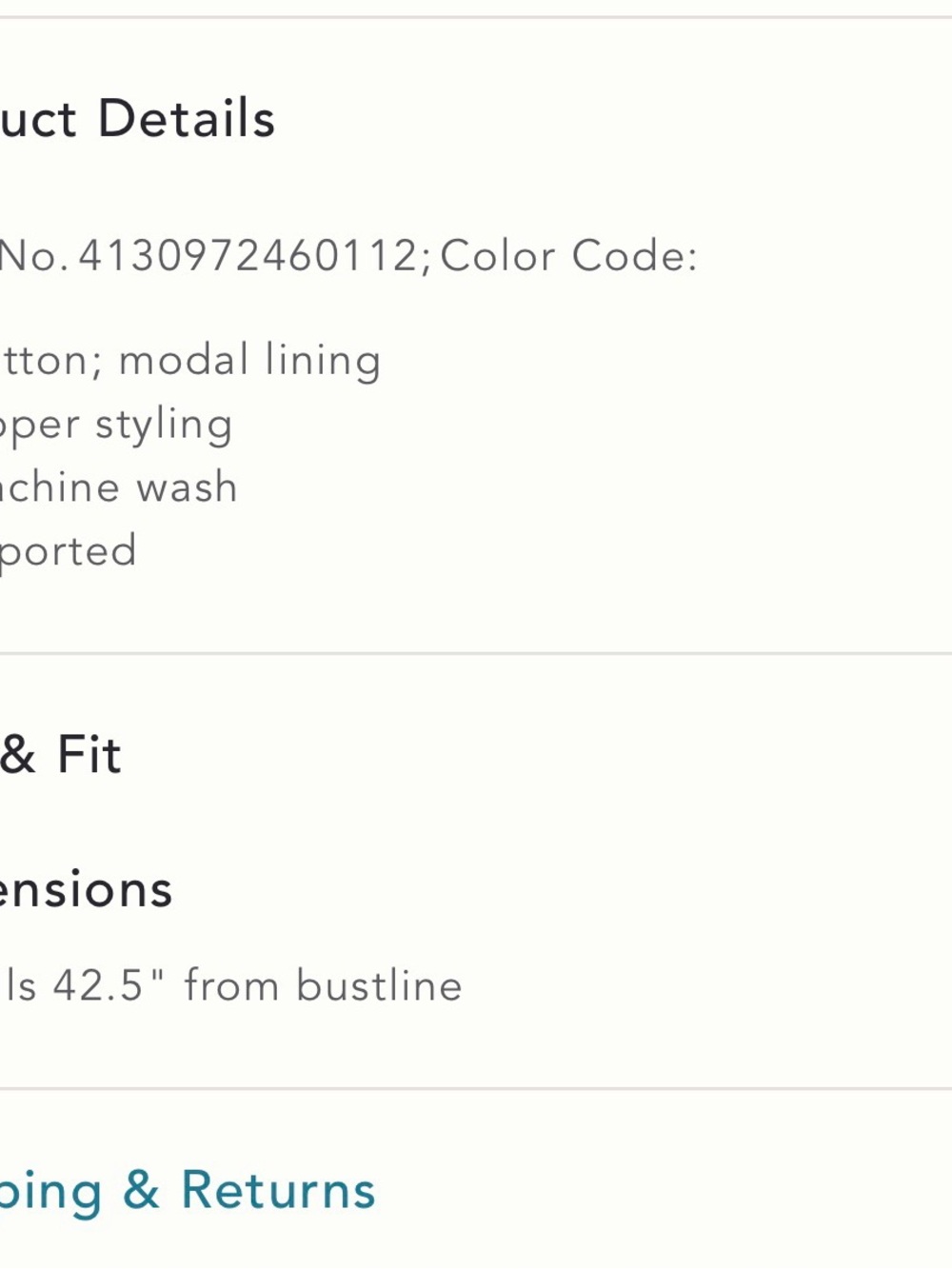Select the style number 4130972460112
Viewport: 952px width, 1269px height.
[248, 256]
